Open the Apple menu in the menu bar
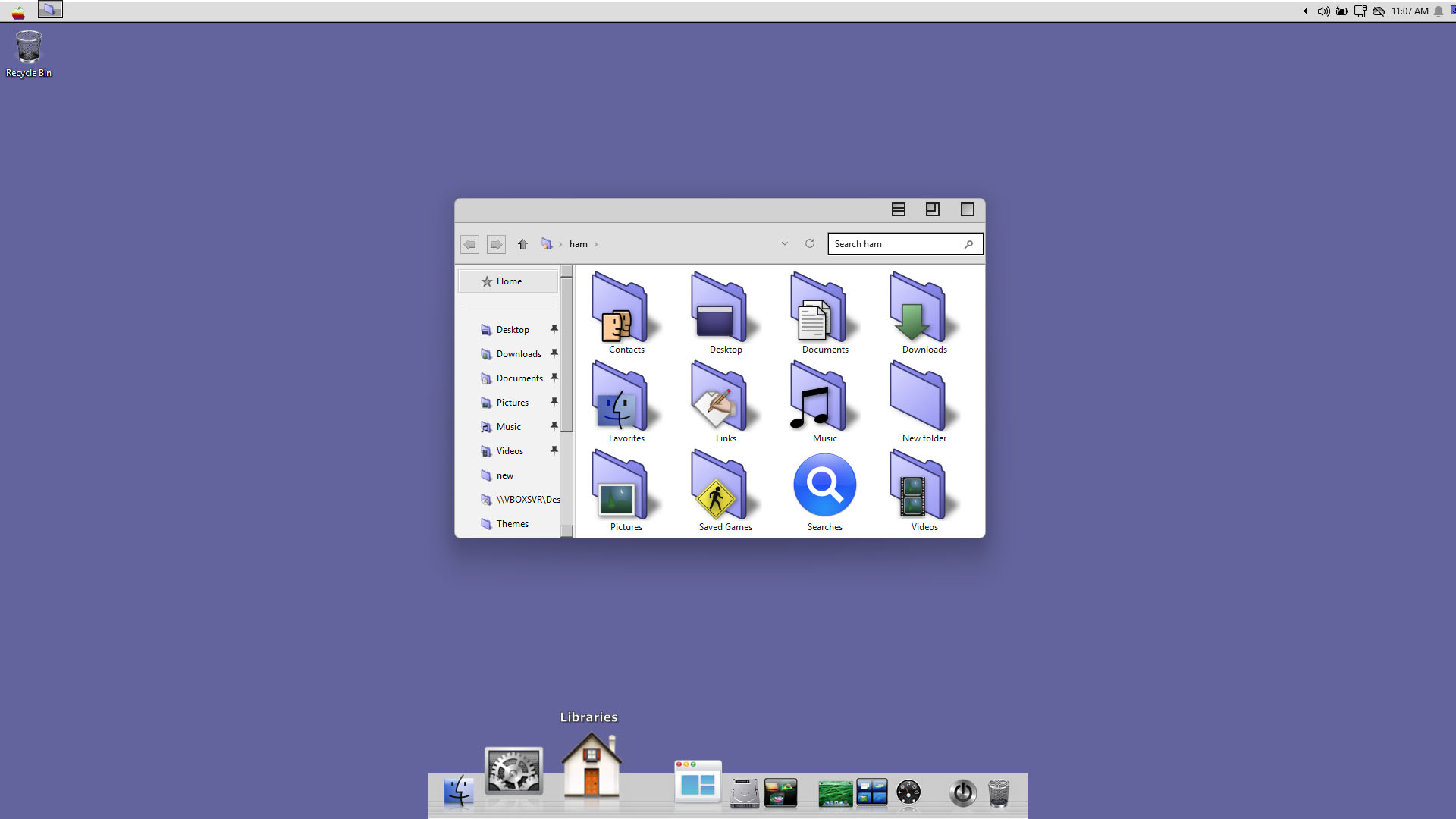The image size is (1456, 819). click(x=17, y=10)
